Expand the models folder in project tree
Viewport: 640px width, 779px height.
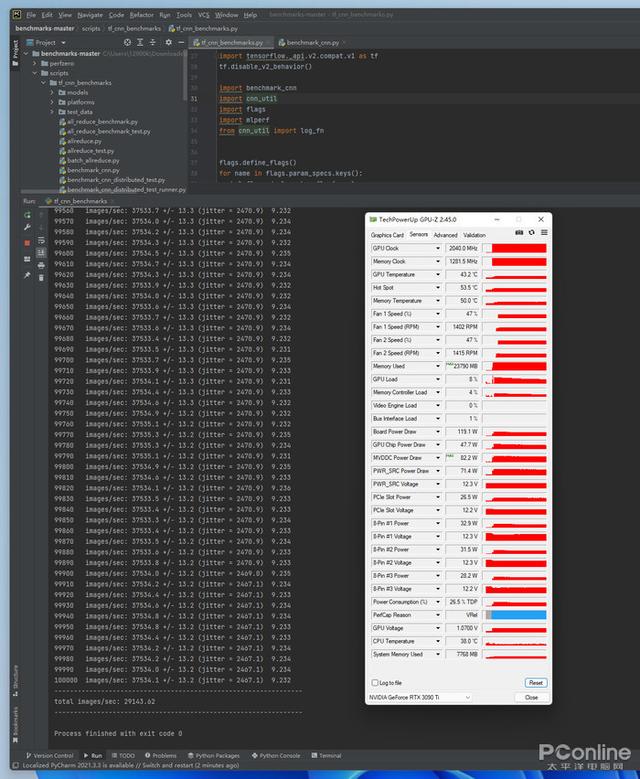pos(52,92)
